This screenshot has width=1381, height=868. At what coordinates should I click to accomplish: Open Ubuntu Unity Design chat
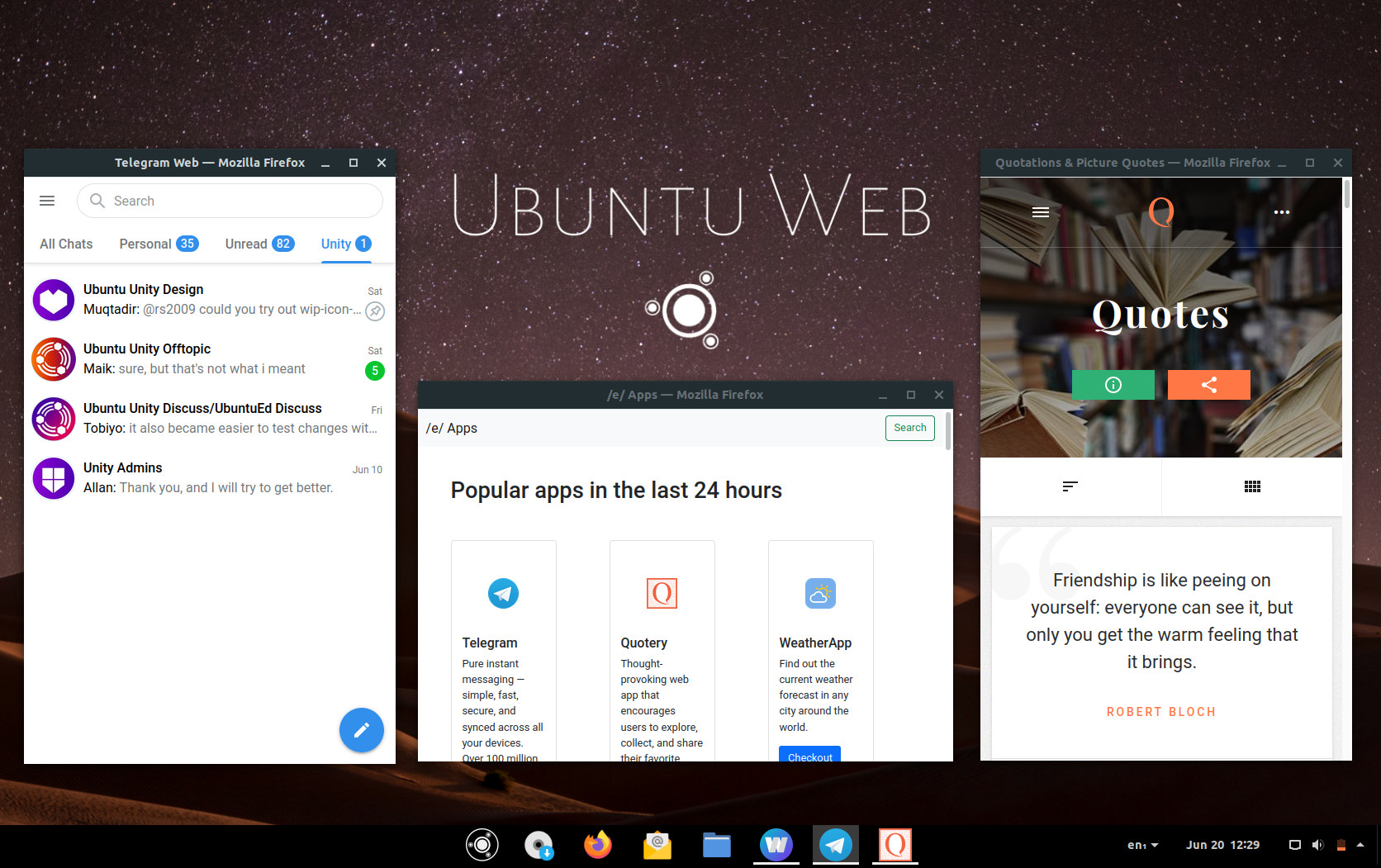(210, 300)
